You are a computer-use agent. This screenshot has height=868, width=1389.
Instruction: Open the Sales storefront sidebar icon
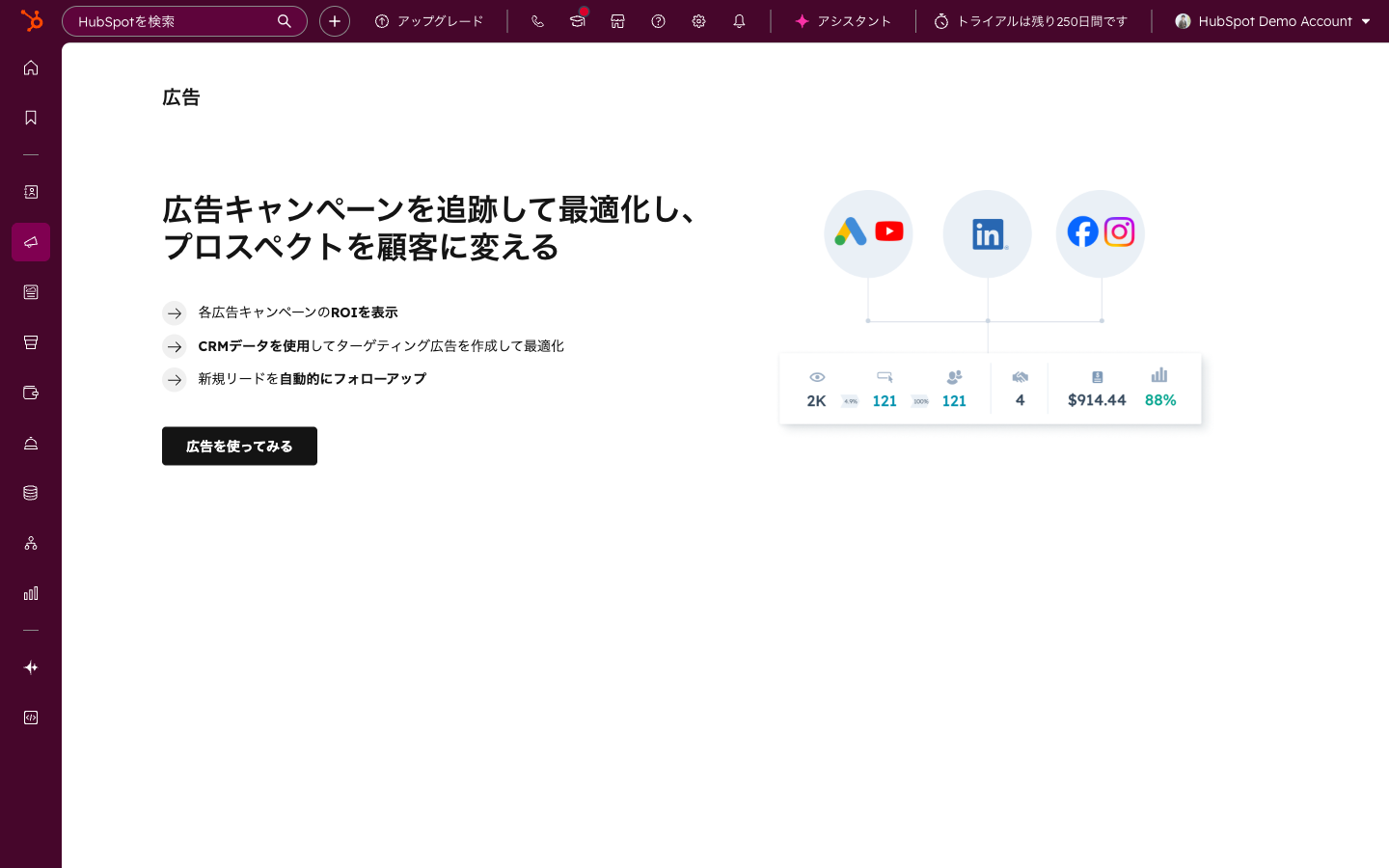[31, 342]
